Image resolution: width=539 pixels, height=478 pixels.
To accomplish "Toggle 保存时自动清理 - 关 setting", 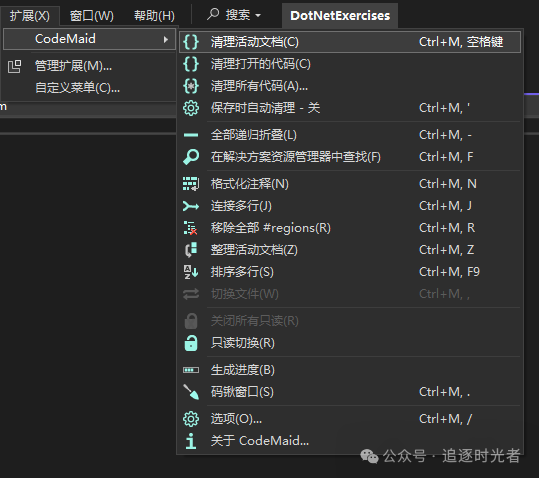I will [x=350, y=108].
